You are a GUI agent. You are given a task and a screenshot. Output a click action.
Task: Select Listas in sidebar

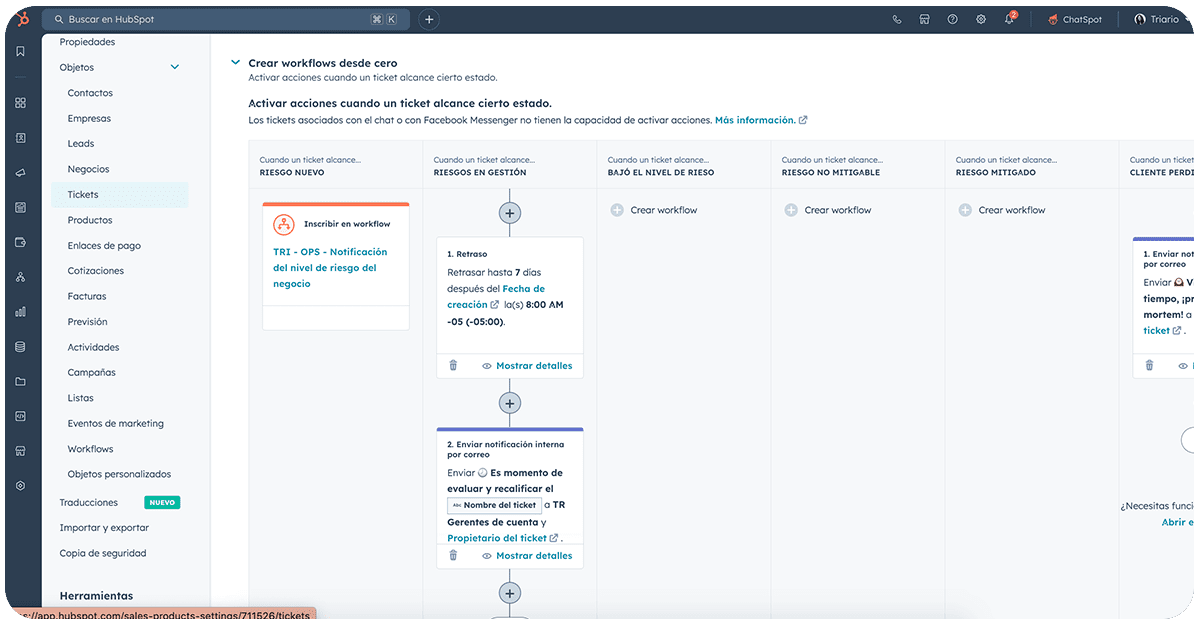81,398
